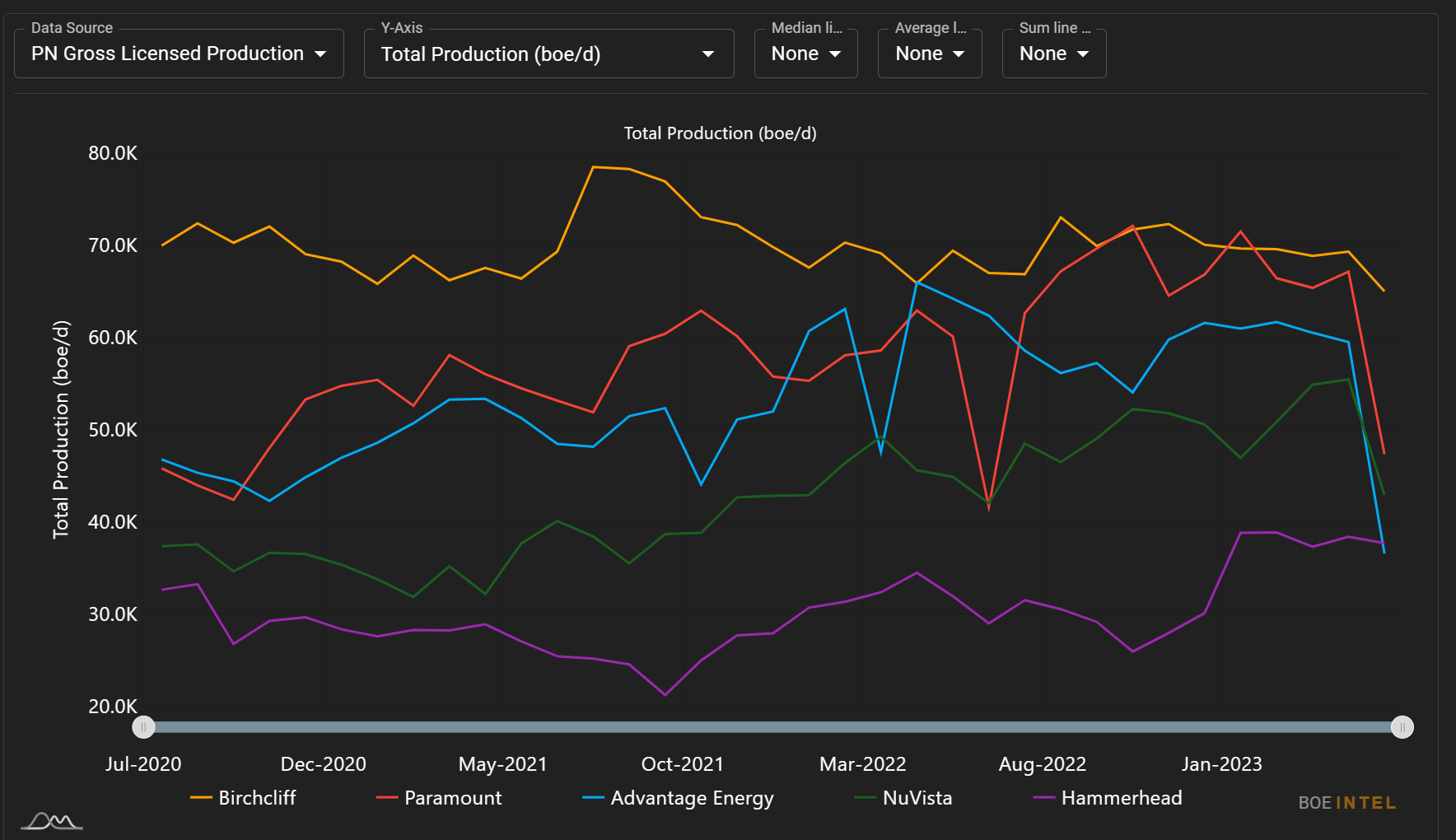The image size is (1456, 840).
Task: Click the chart title Total Production (boe/d)
Action: coord(721,133)
